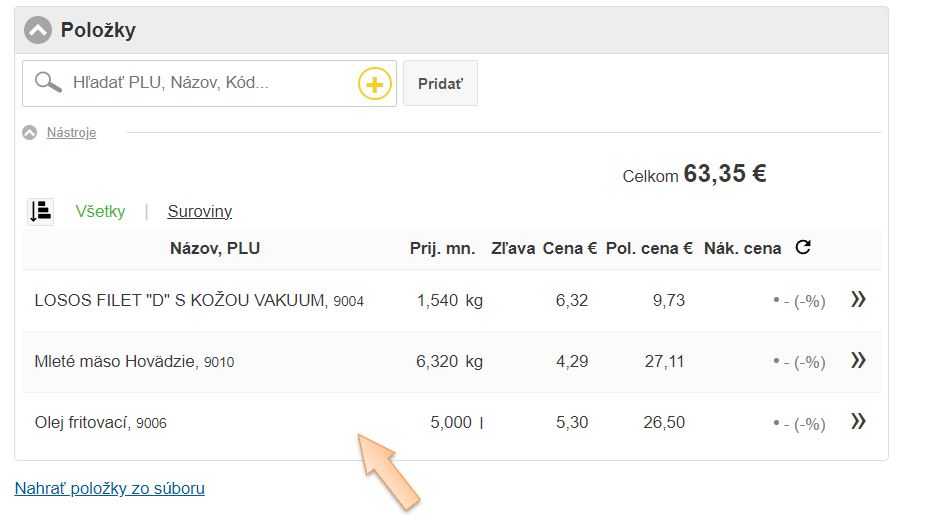The height and width of the screenshot is (530, 926).
Task: Open the Nástroje link
Action: point(71,133)
